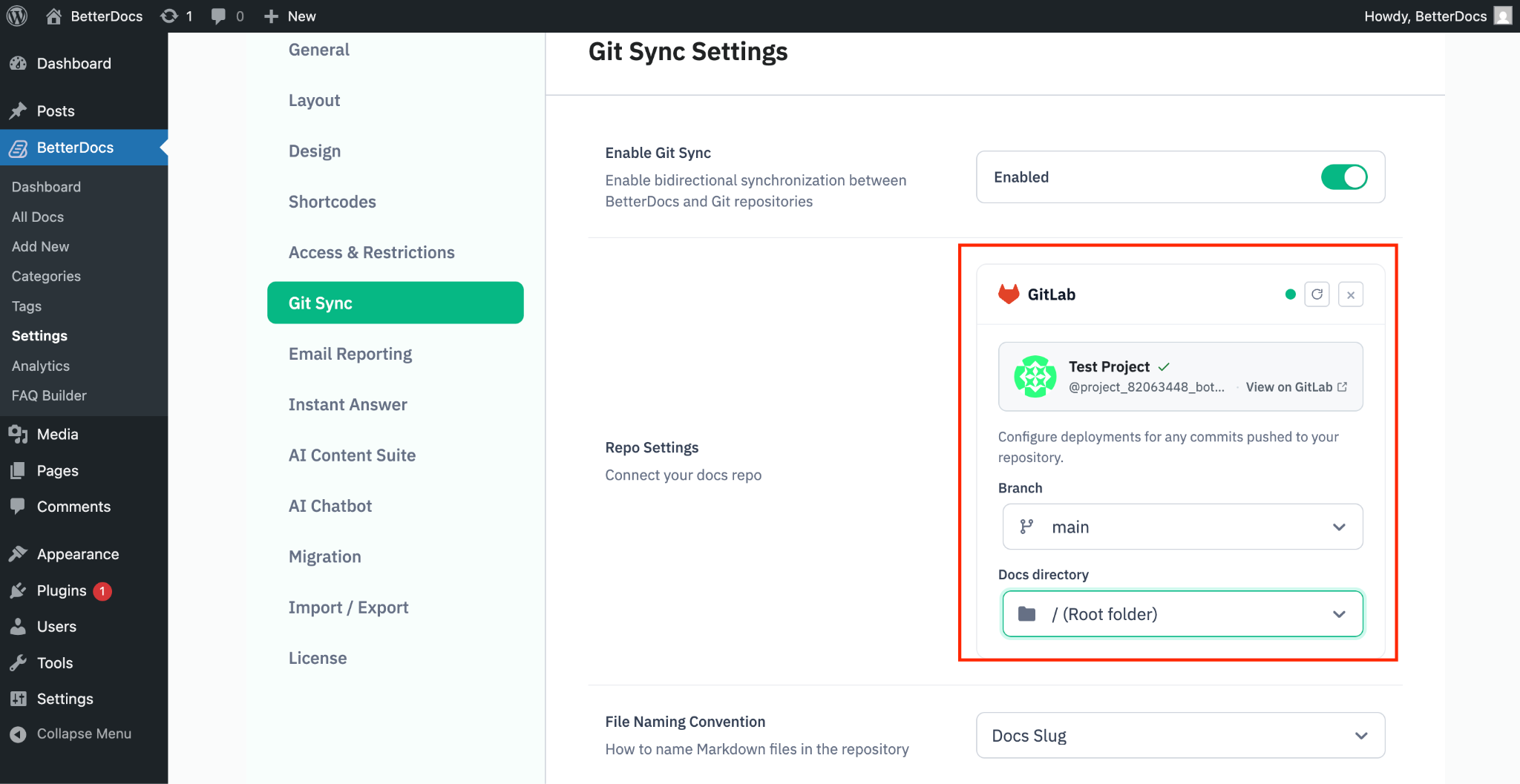Open the General settings tab
Screen dimensions: 1520x784
tap(319, 50)
